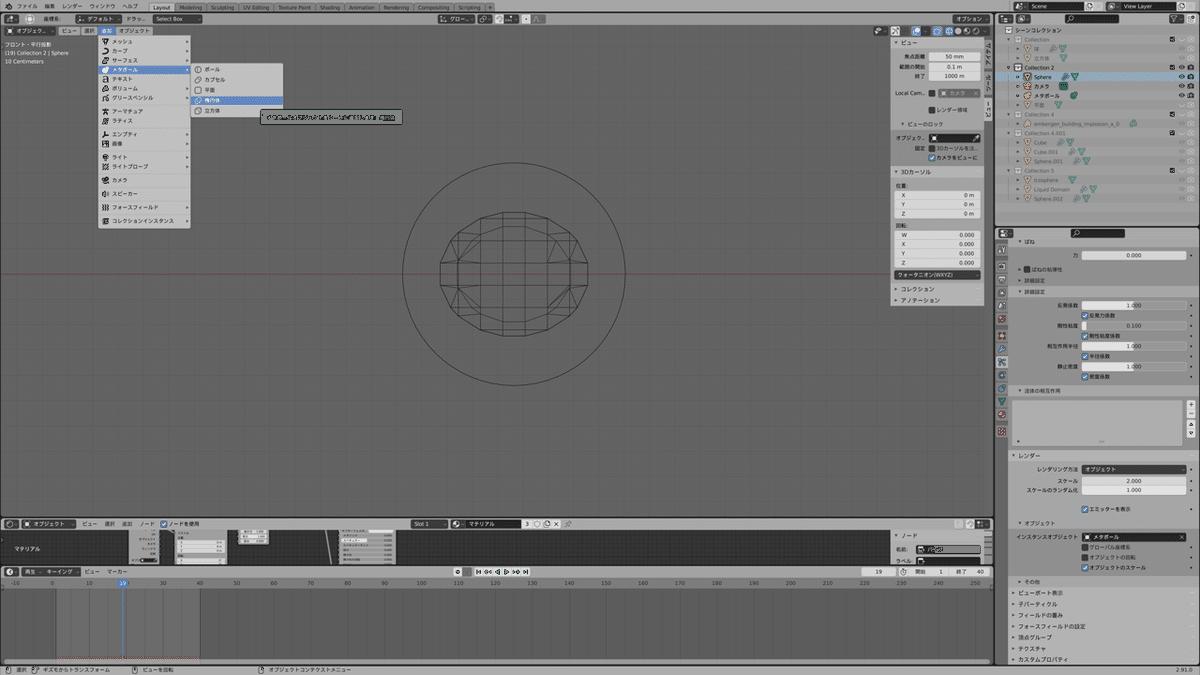1200x675 pixels.
Task: Choose グリースペンシル in the add menu
Action: [x=144, y=98]
